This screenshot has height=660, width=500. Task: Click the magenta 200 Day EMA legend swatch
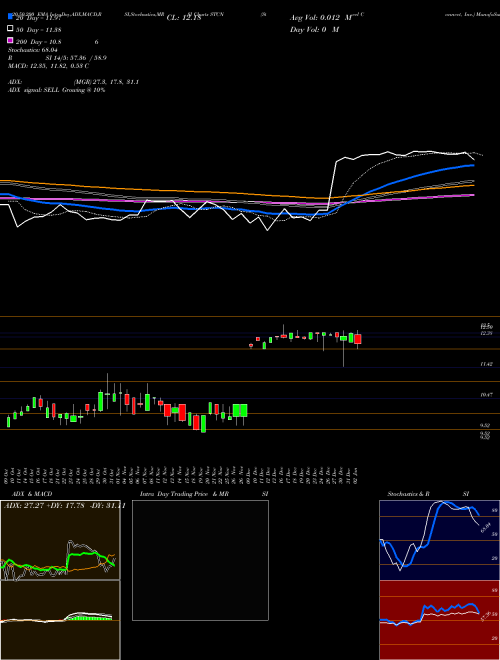click(x=11, y=40)
